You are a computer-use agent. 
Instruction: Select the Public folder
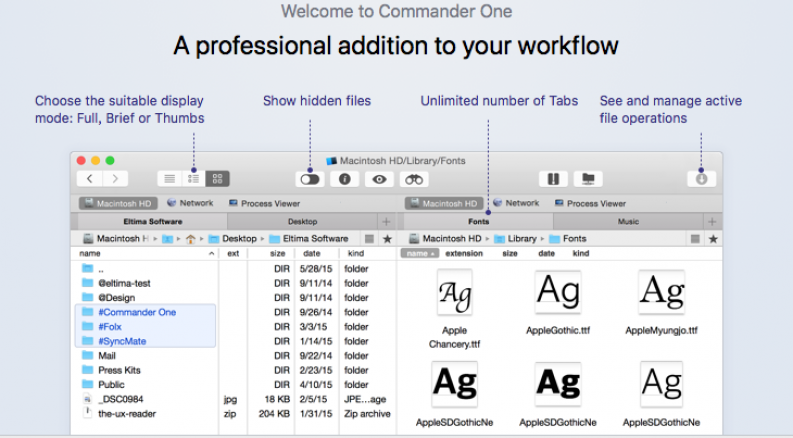(x=236, y=384)
